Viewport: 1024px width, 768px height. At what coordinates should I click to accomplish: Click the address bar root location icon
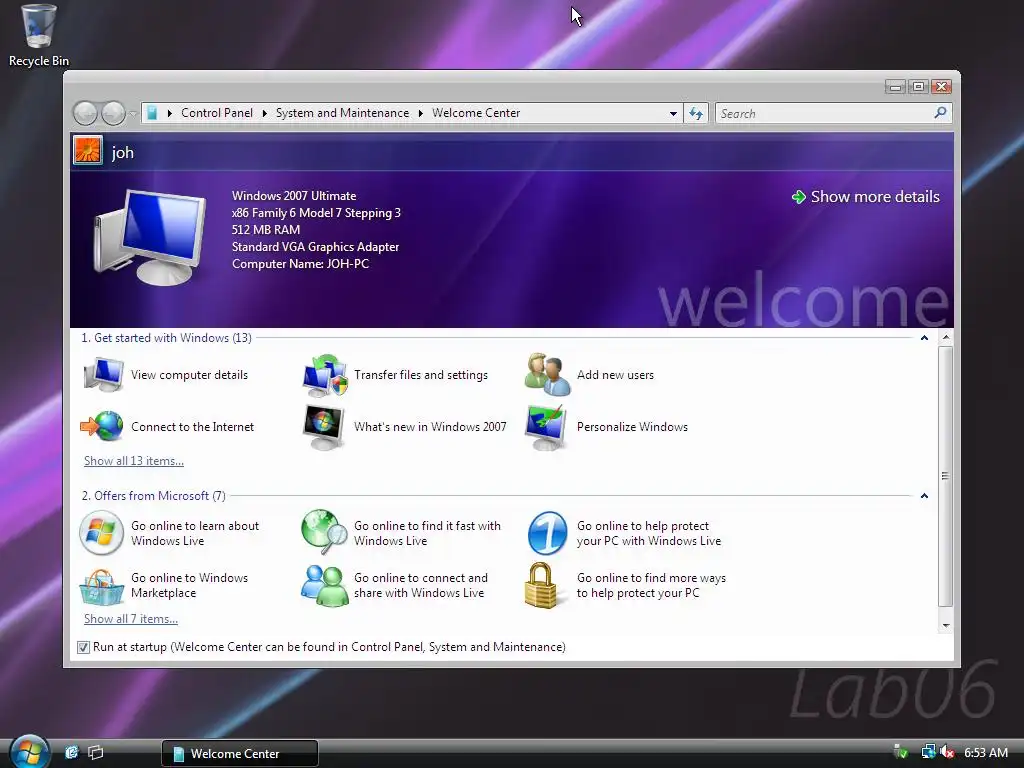tap(152, 113)
